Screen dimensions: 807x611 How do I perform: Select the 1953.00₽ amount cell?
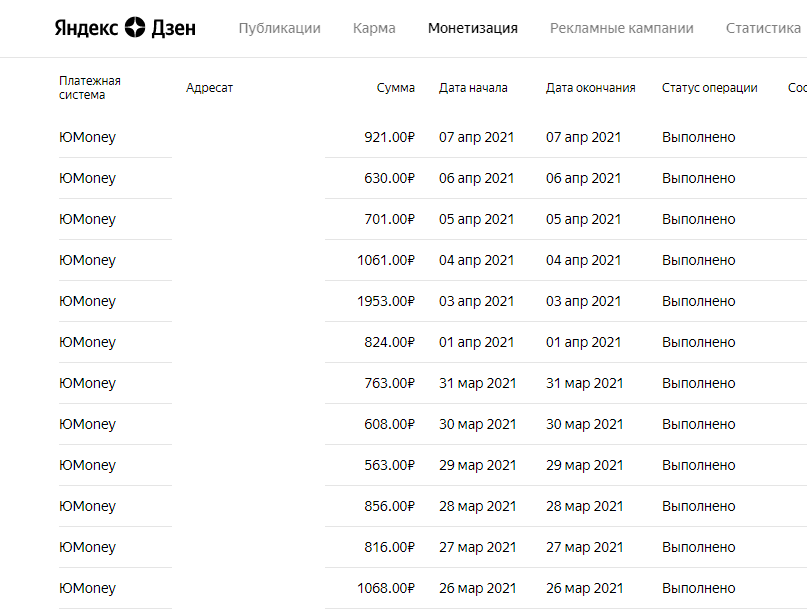[x=385, y=301]
